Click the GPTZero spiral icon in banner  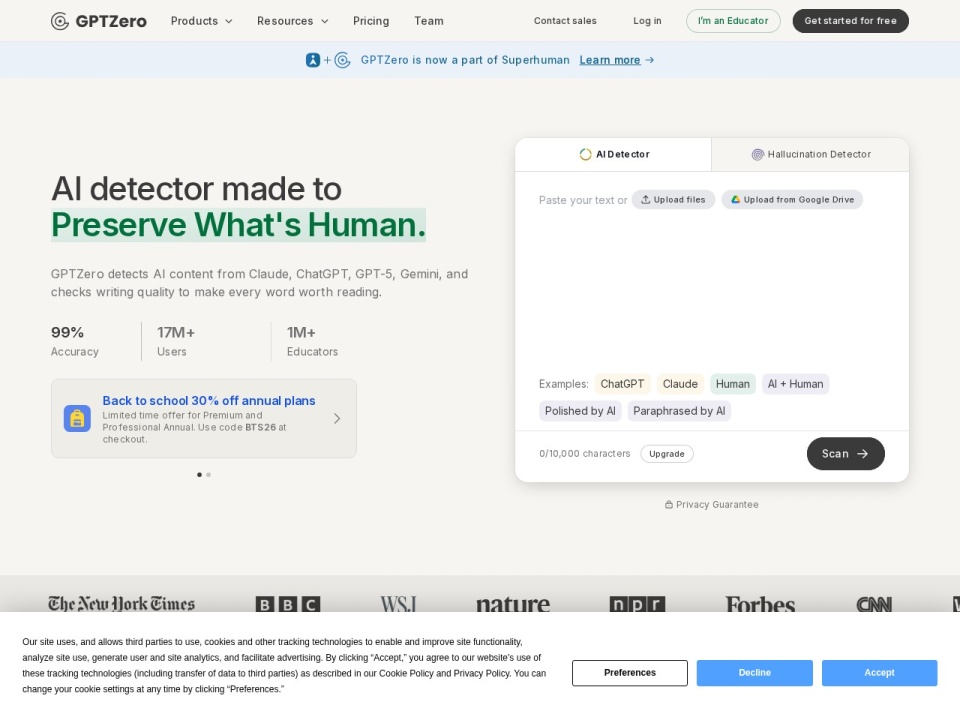click(x=342, y=60)
